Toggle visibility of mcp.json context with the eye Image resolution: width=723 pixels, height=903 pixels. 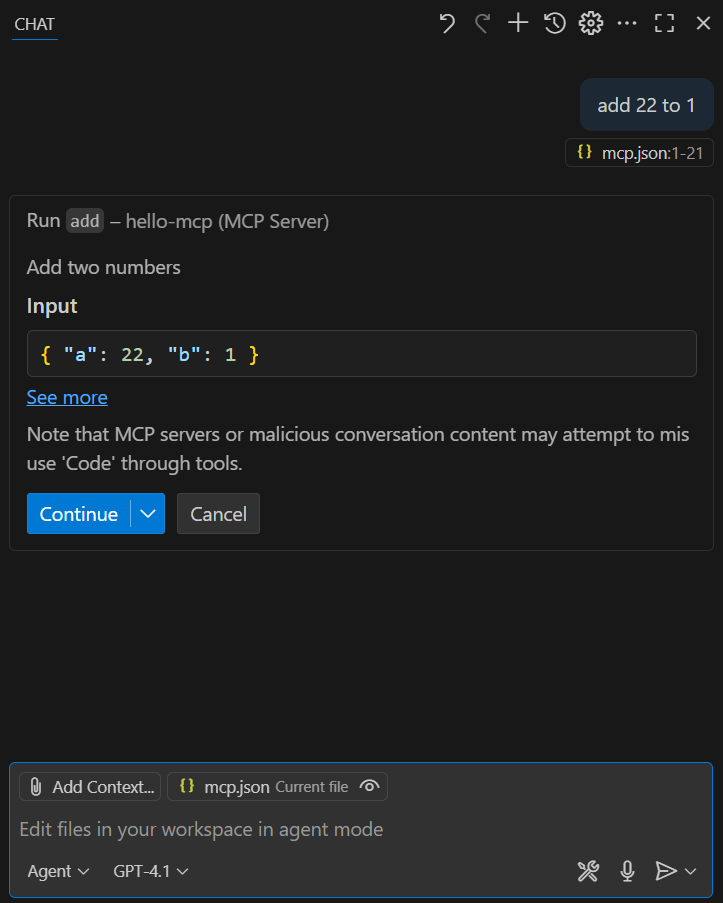(x=370, y=786)
